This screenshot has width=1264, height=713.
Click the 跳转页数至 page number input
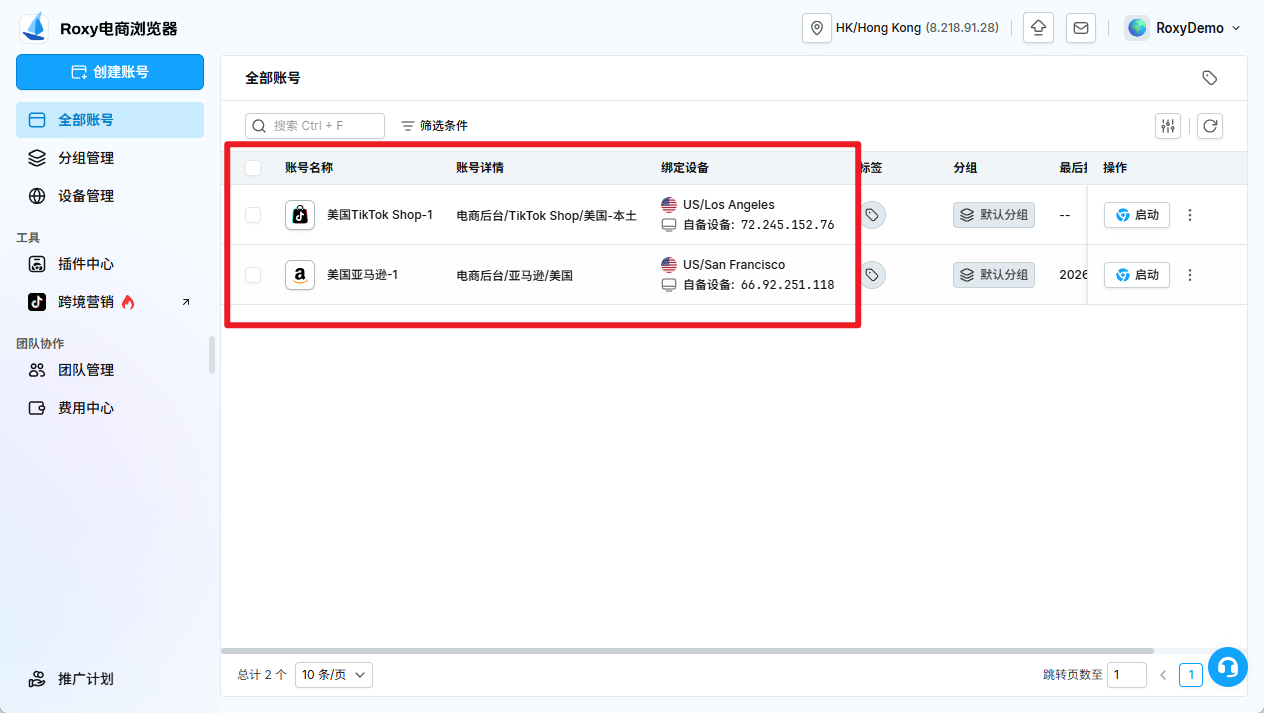(x=1128, y=675)
